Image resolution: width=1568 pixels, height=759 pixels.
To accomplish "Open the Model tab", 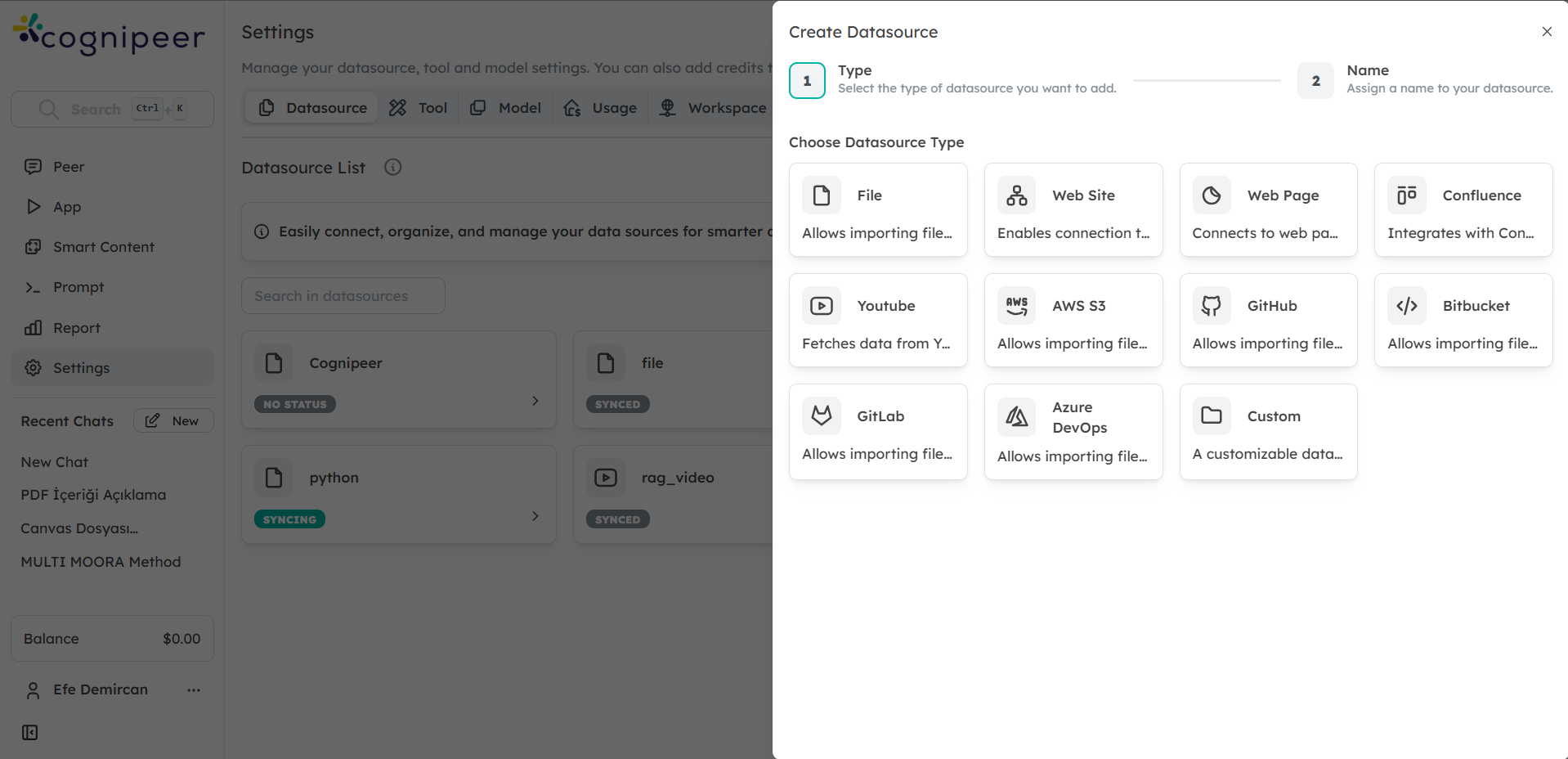I will click(x=506, y=108).
